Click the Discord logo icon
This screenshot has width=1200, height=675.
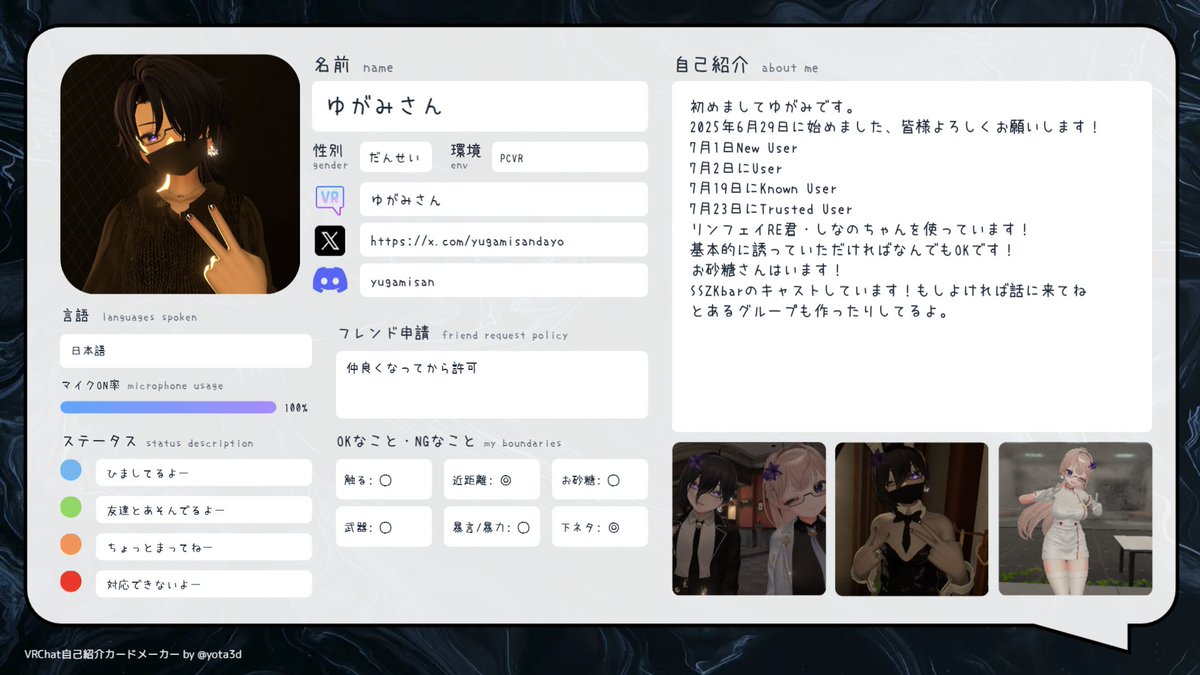click(330, 281)
